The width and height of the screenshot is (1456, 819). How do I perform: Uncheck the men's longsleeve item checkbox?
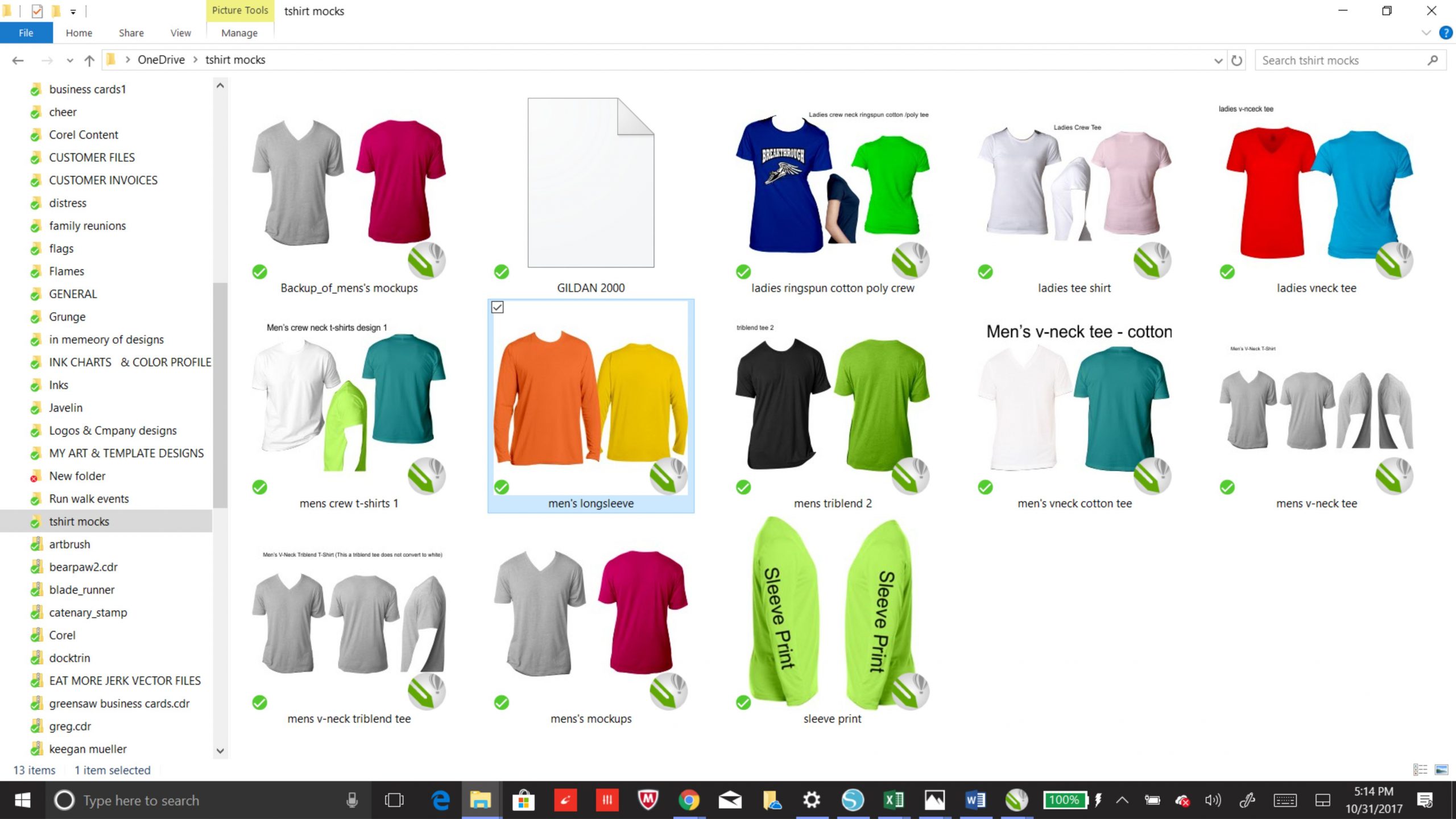[497, 308]
